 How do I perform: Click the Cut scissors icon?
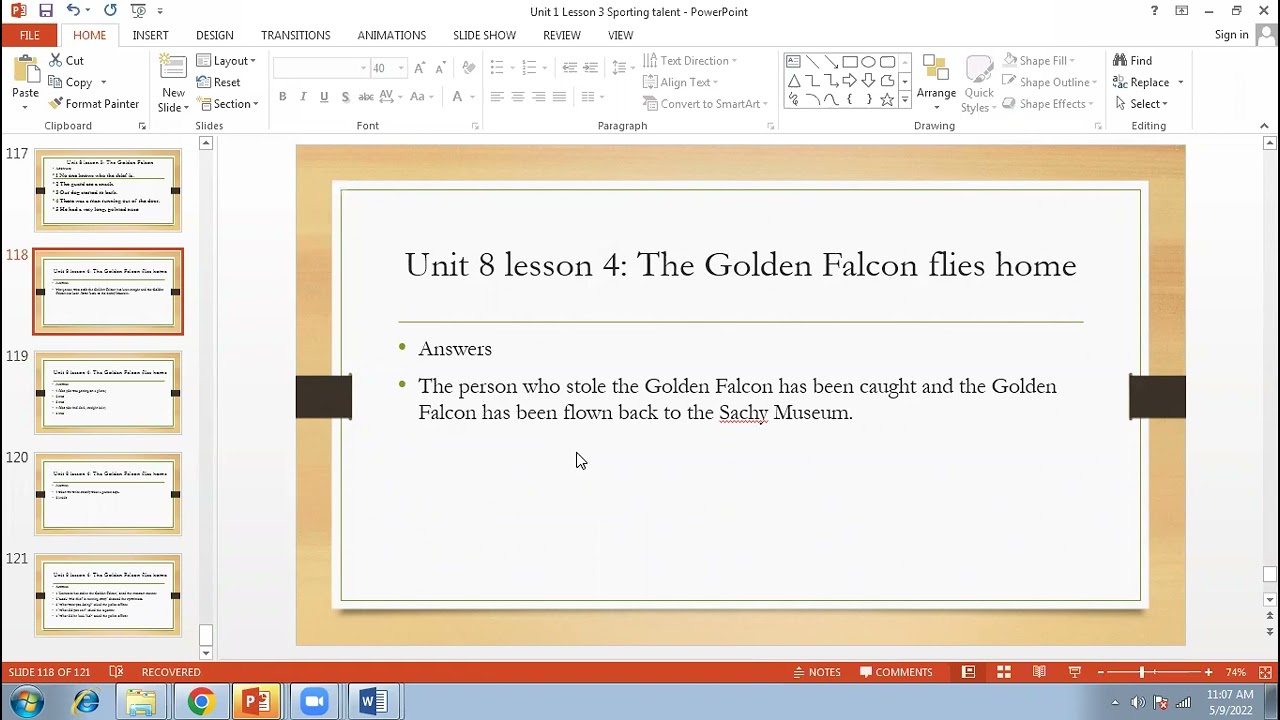(x=56, y=61)
